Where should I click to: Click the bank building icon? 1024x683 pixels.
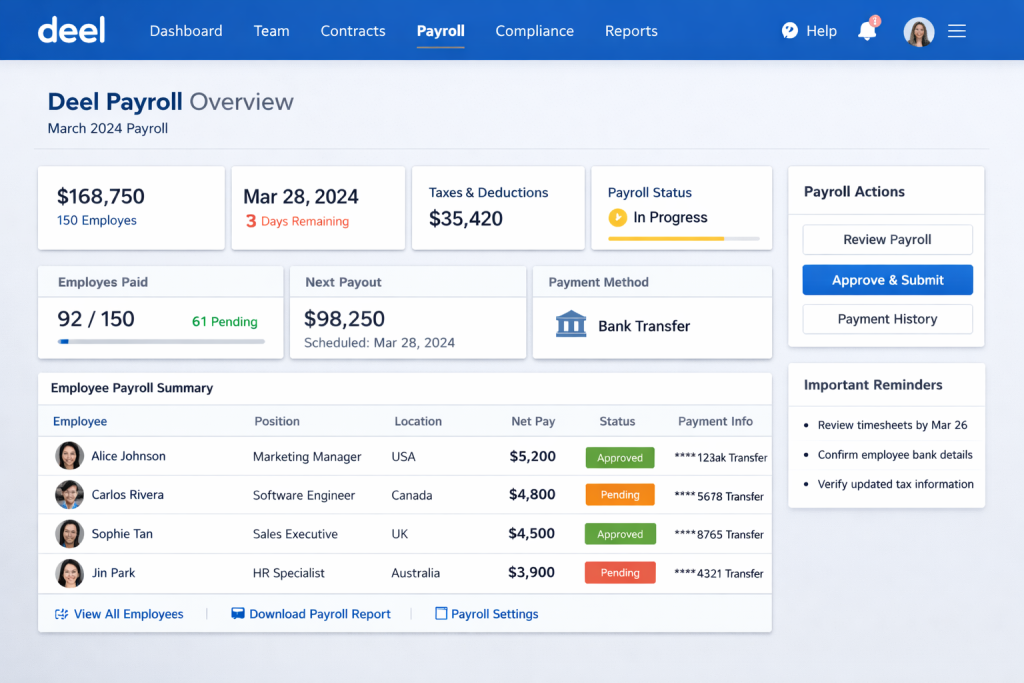pyautogui.click(x=571, y=324)
